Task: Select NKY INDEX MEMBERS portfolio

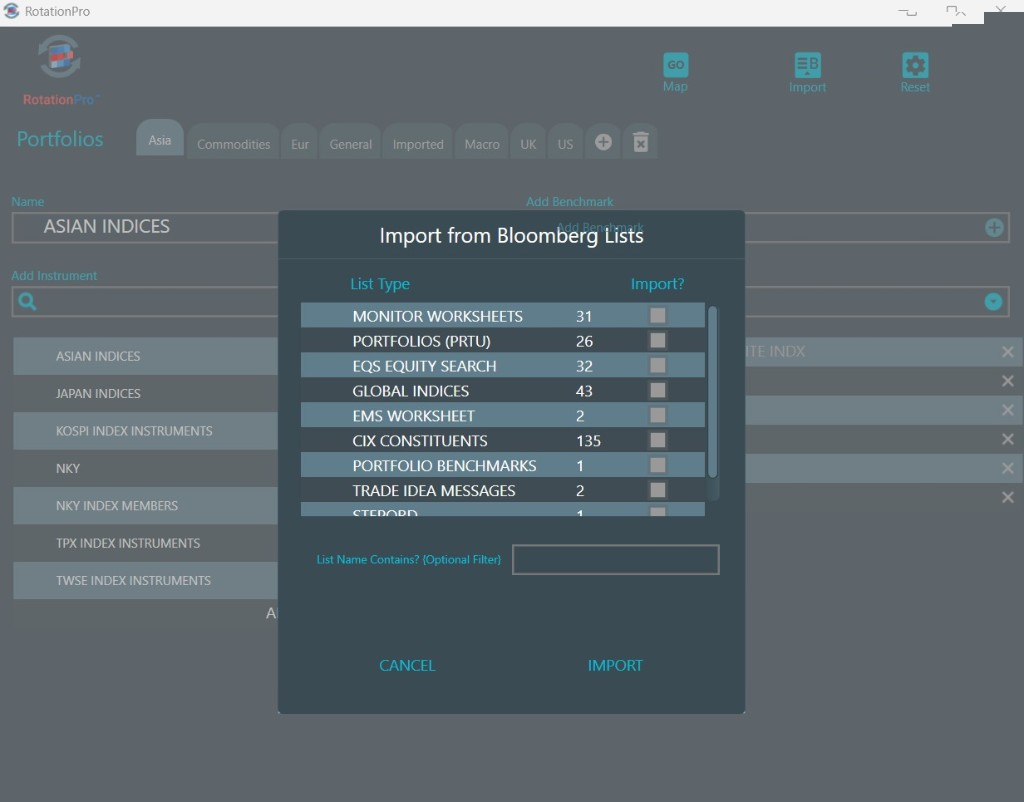Action: [145, 505]
